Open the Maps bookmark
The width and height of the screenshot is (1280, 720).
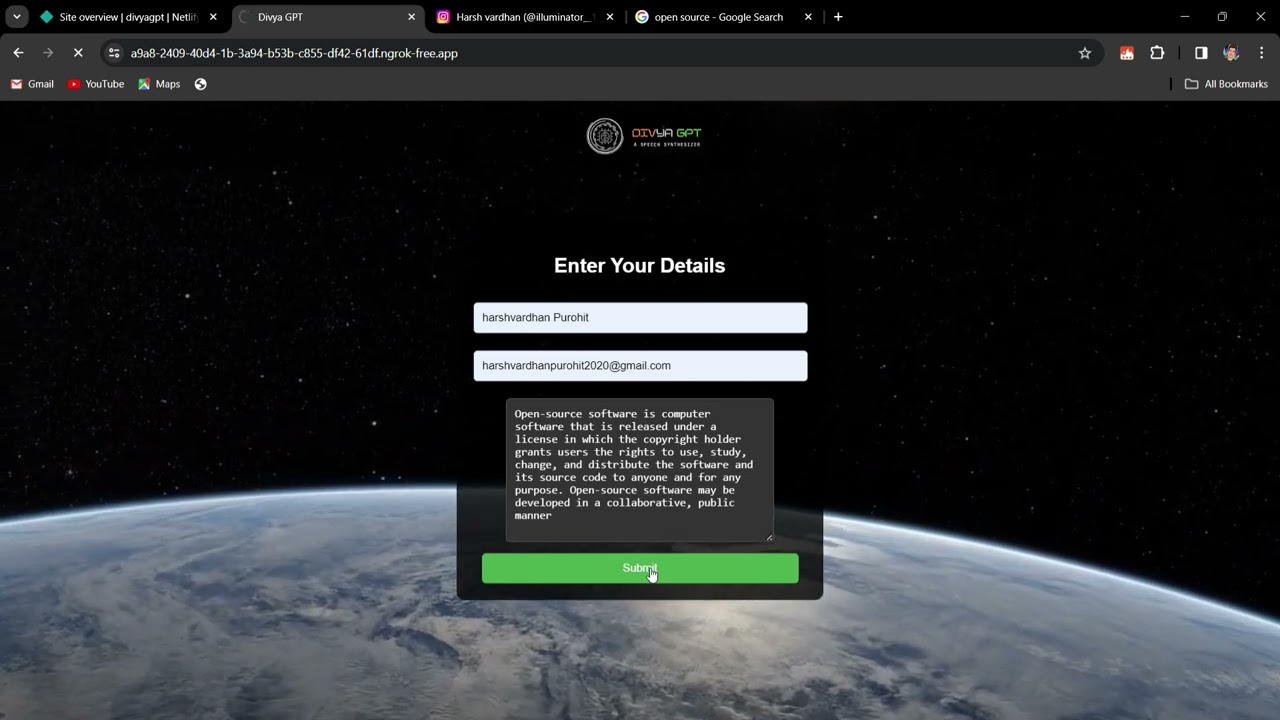(159, 84)
